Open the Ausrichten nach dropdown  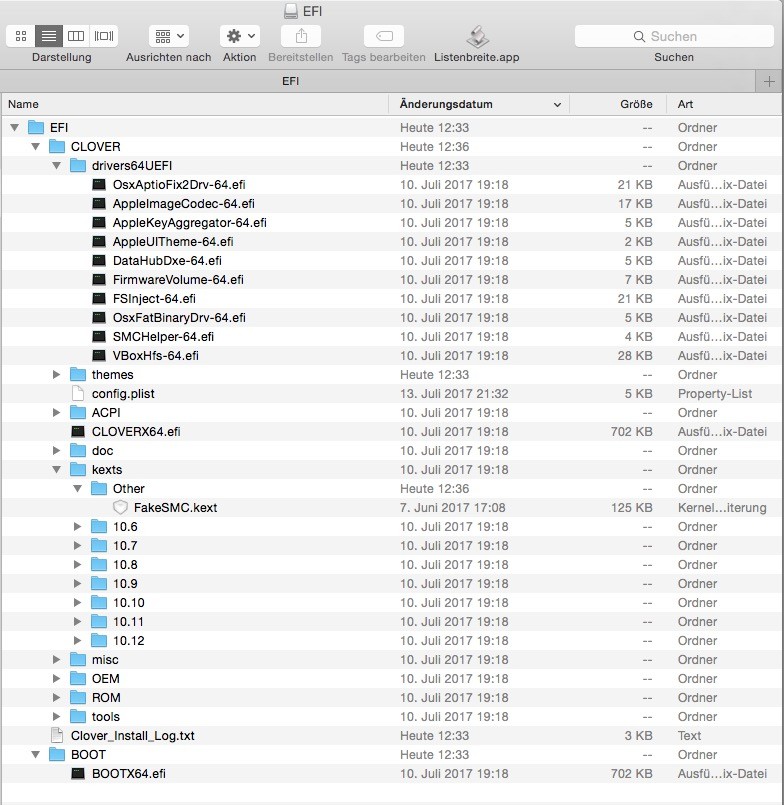169,36
